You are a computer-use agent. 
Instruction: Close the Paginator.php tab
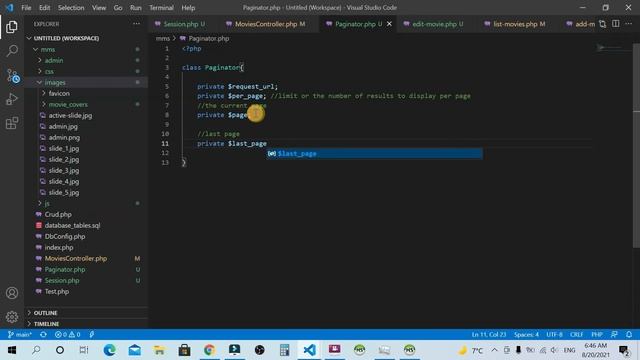[x=389, y=24]
